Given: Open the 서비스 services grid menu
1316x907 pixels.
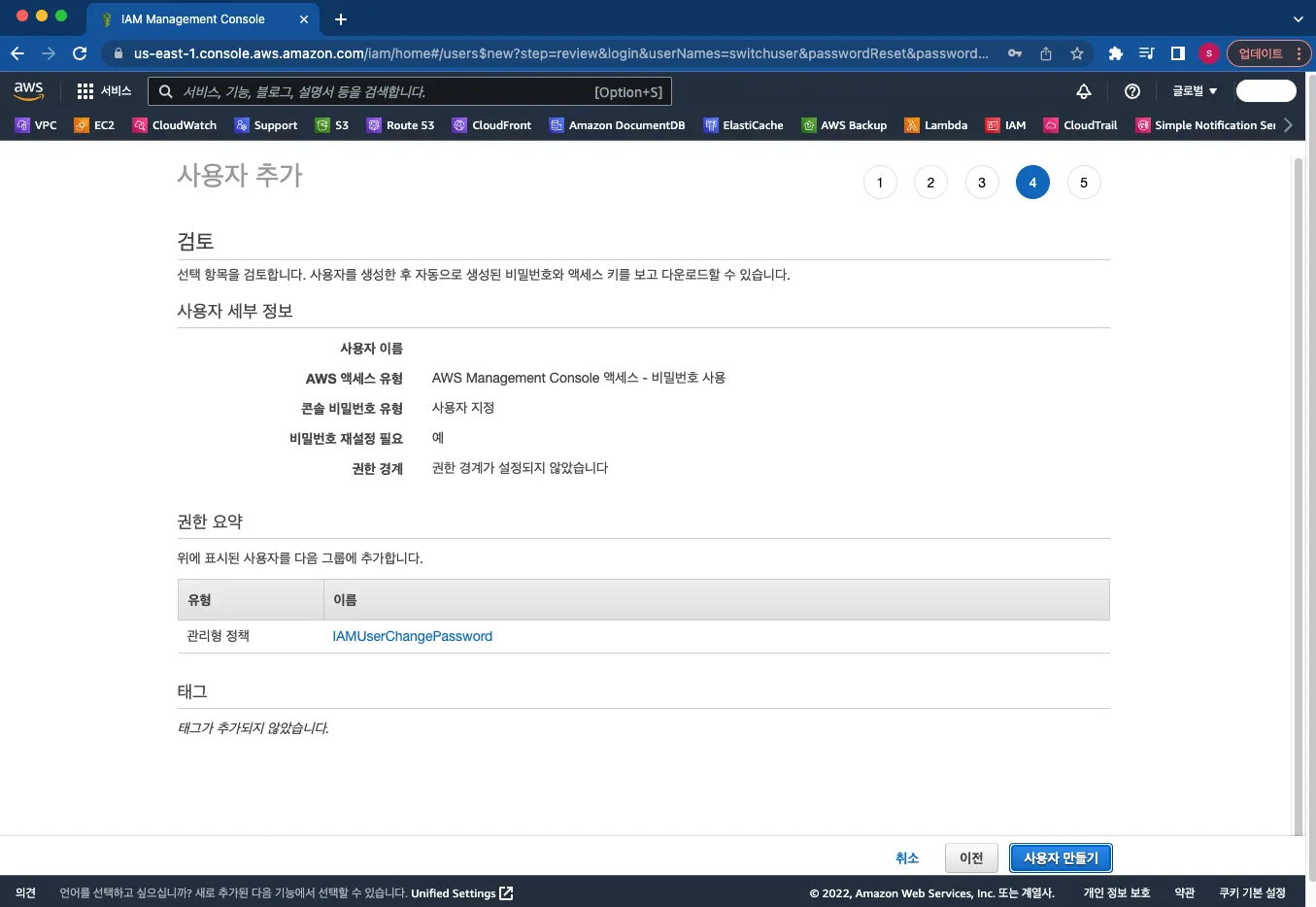Looking at the screenshot, I should (104, 91).
